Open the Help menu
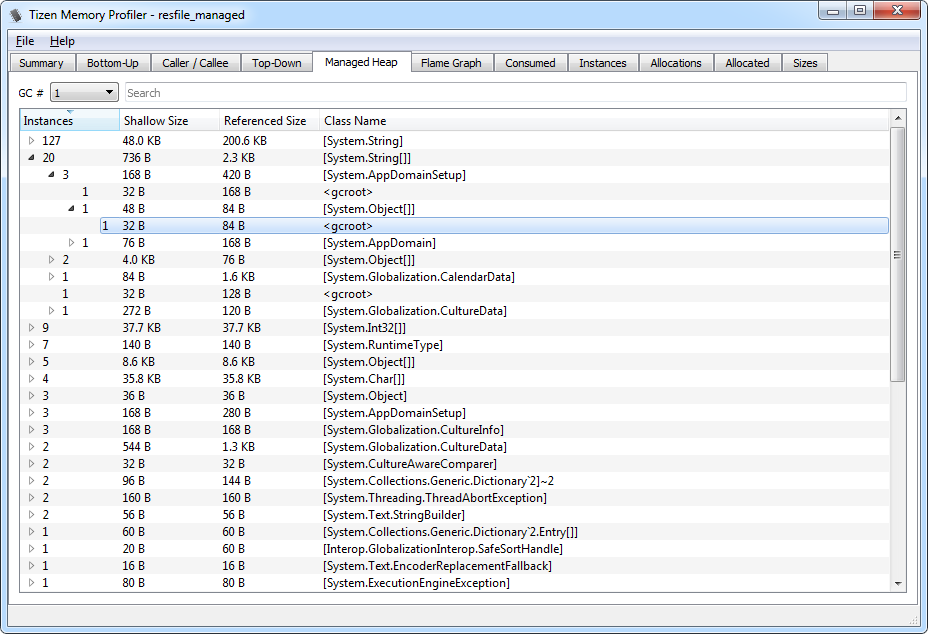The width and height of the screenshot is (928, 634). click(62, 41)
